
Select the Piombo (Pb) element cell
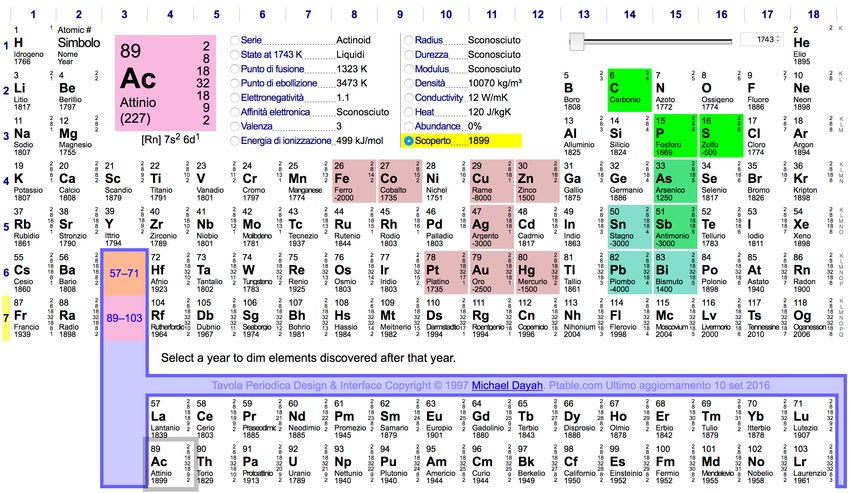pyautogui.click(x=629, y=272)
